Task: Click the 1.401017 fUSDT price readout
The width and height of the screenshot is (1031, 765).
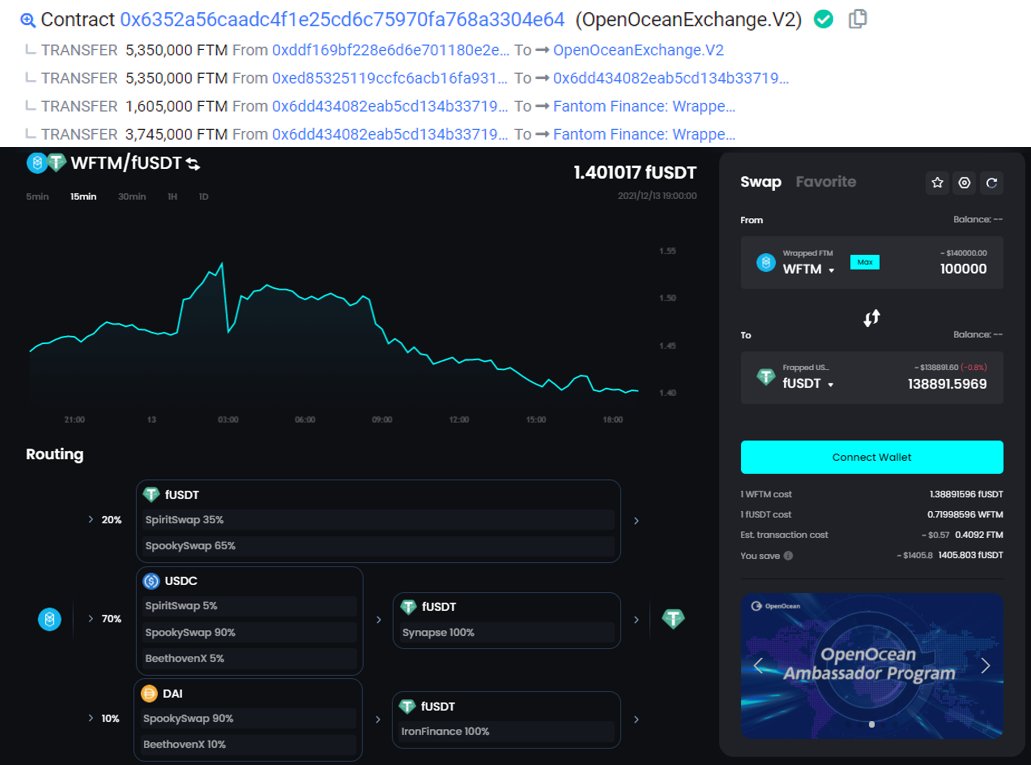Action: coord(635,173)
